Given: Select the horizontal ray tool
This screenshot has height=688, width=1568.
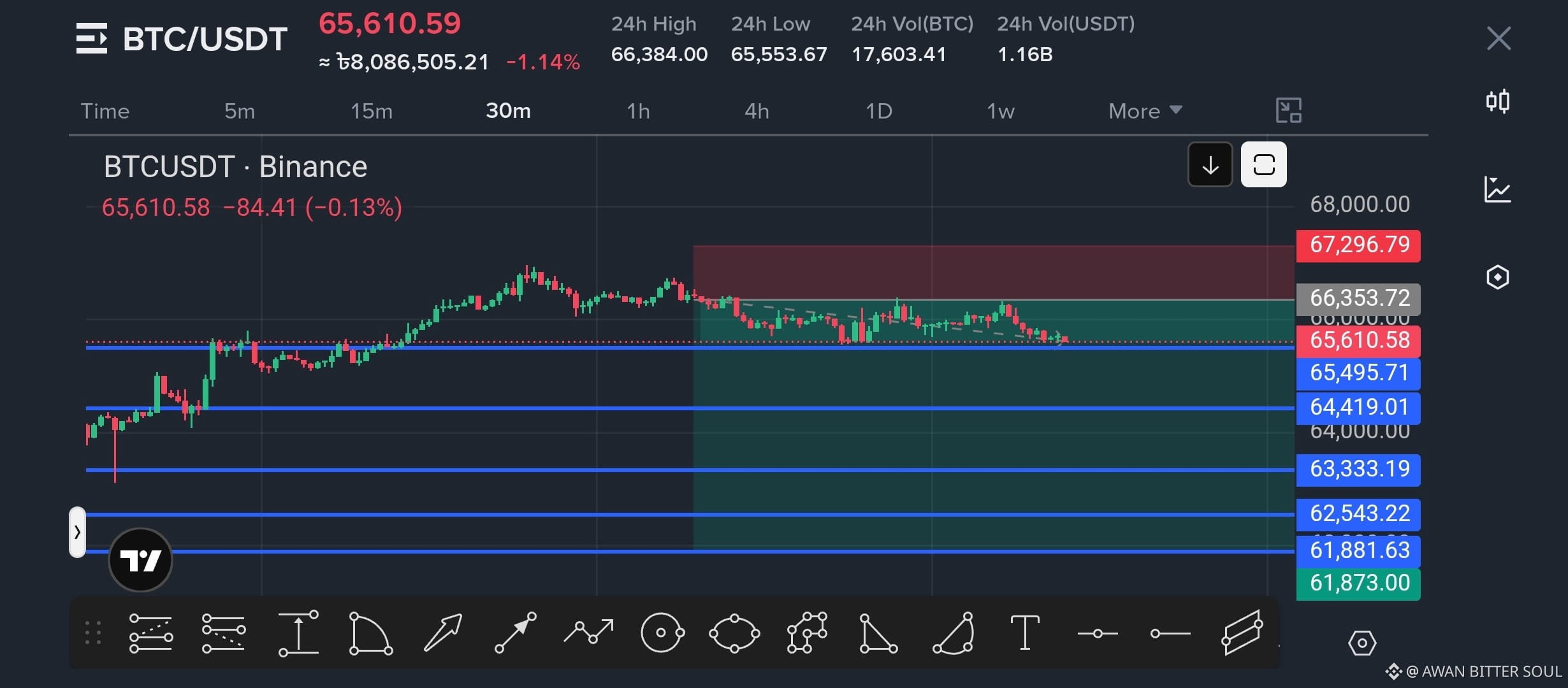Looking at the screenshot, I should click(1170, 633).
